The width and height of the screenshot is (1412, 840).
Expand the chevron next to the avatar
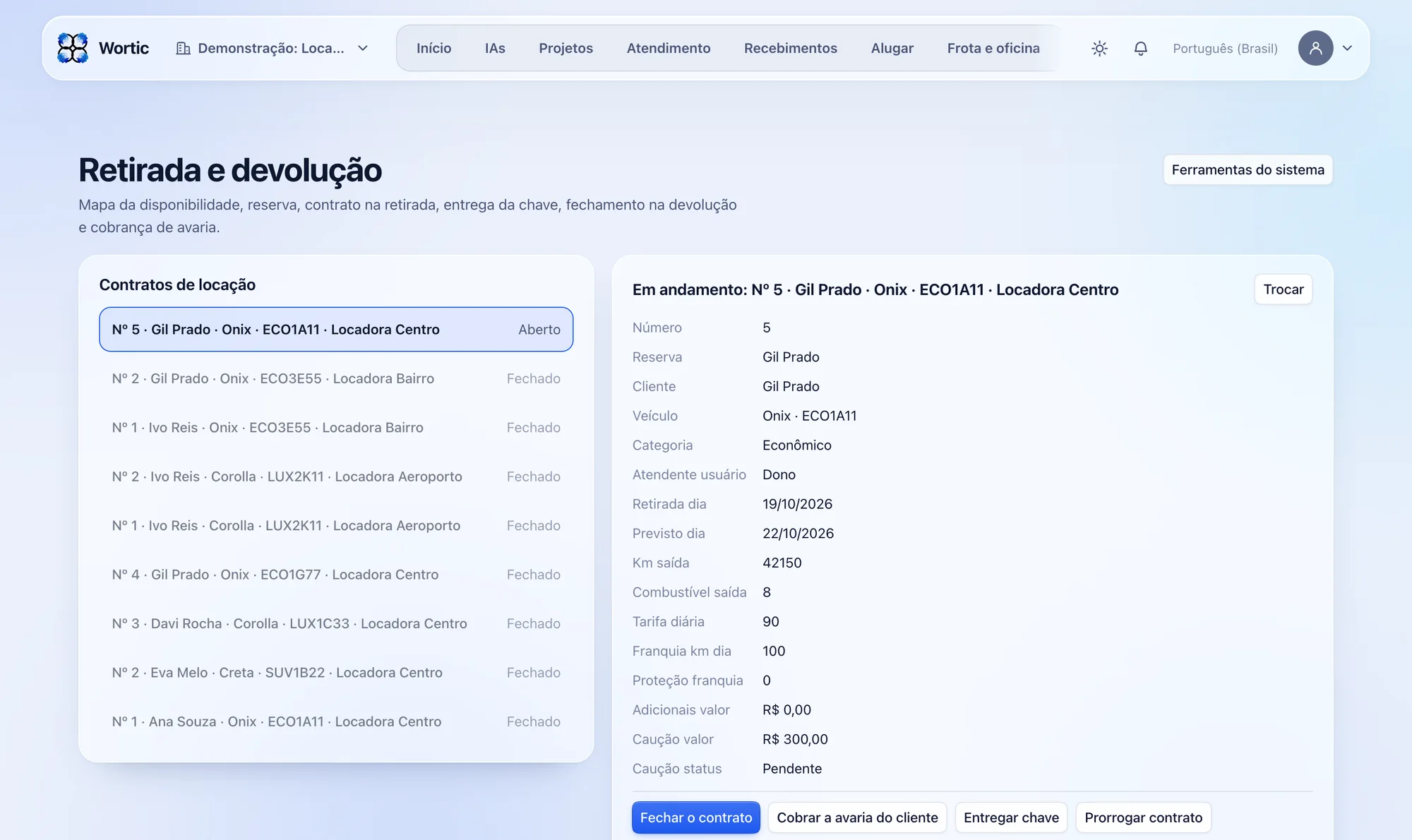coord(1347,48)
